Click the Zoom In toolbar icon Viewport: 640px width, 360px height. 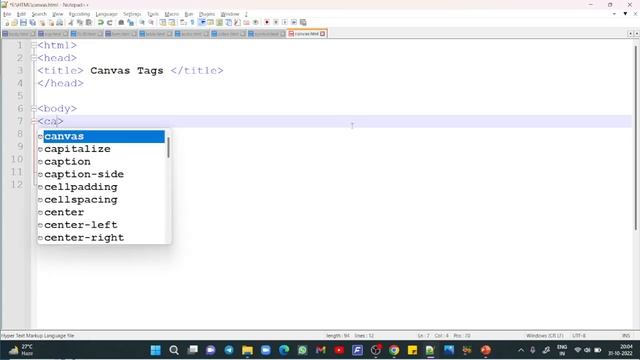pos(142,22)
